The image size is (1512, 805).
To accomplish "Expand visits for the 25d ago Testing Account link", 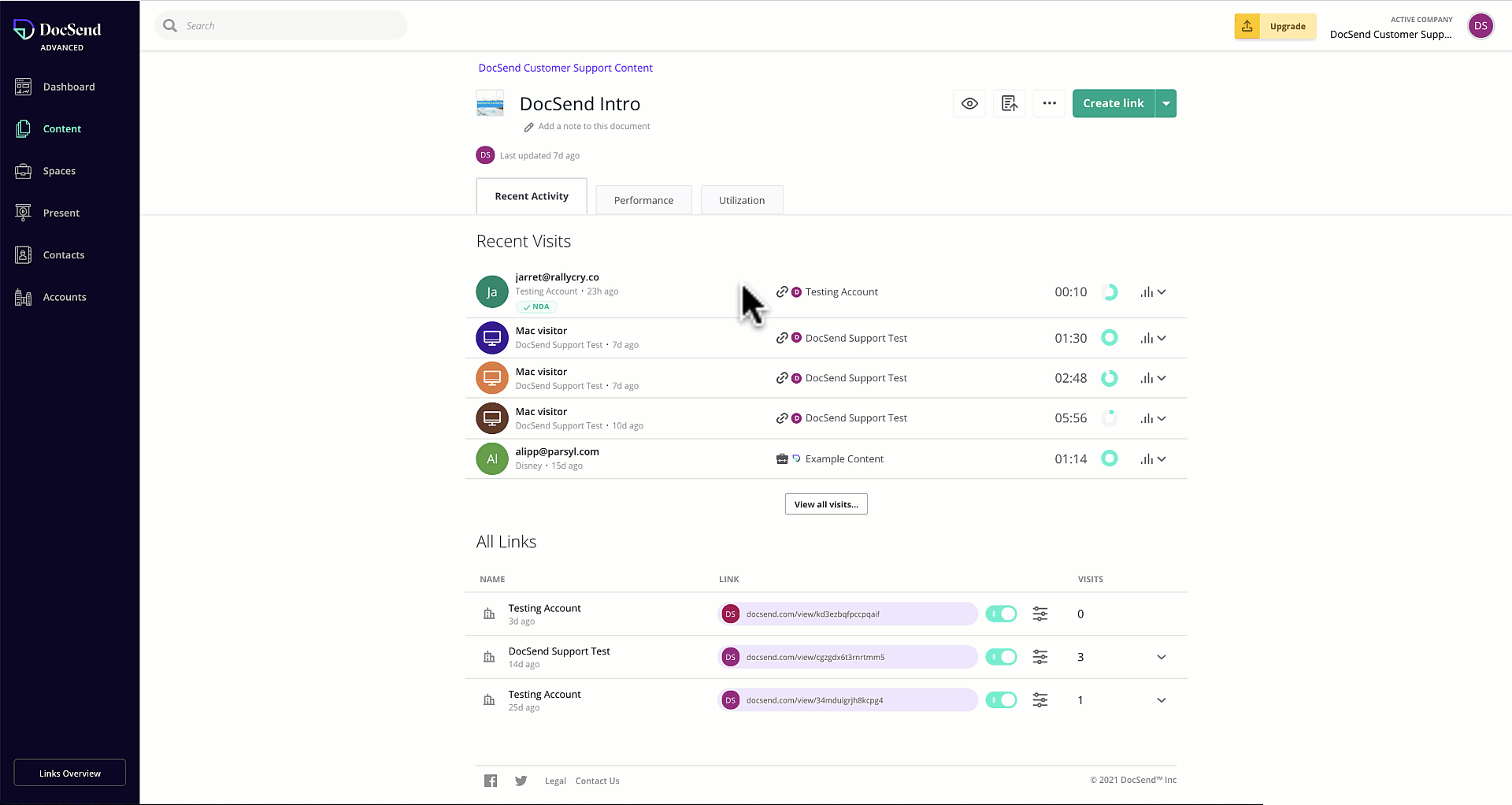I will (1162, 700).
